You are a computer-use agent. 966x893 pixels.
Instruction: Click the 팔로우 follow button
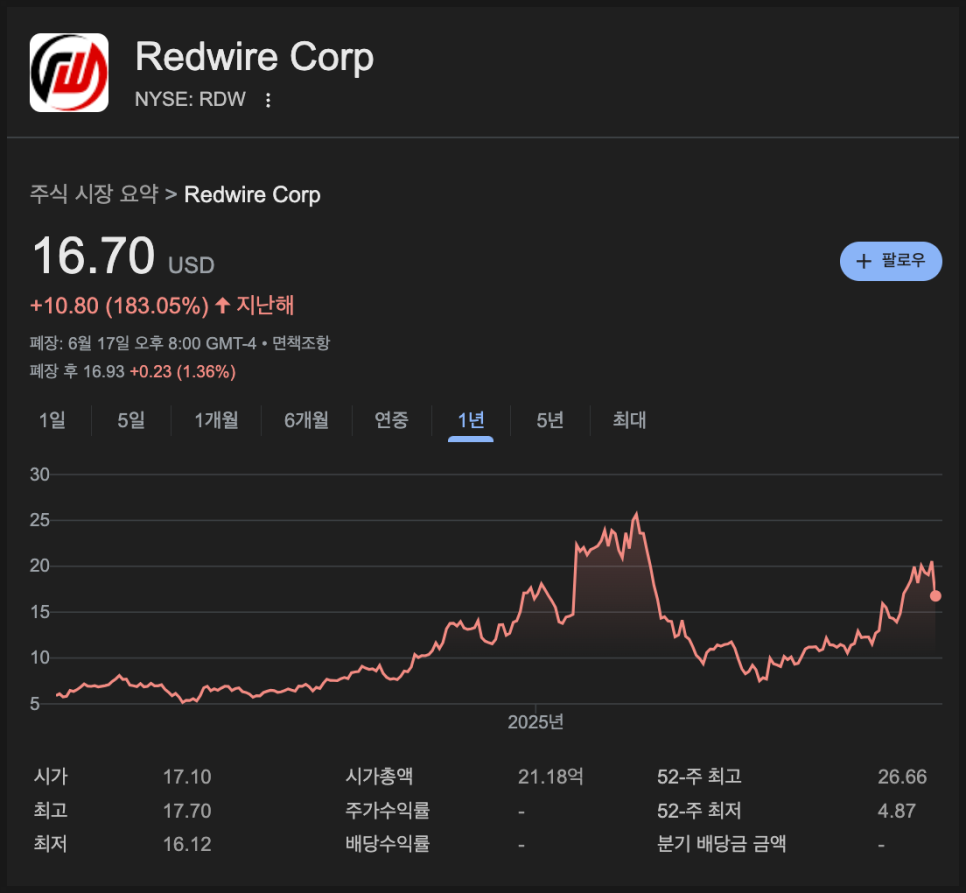coord(890,261)
